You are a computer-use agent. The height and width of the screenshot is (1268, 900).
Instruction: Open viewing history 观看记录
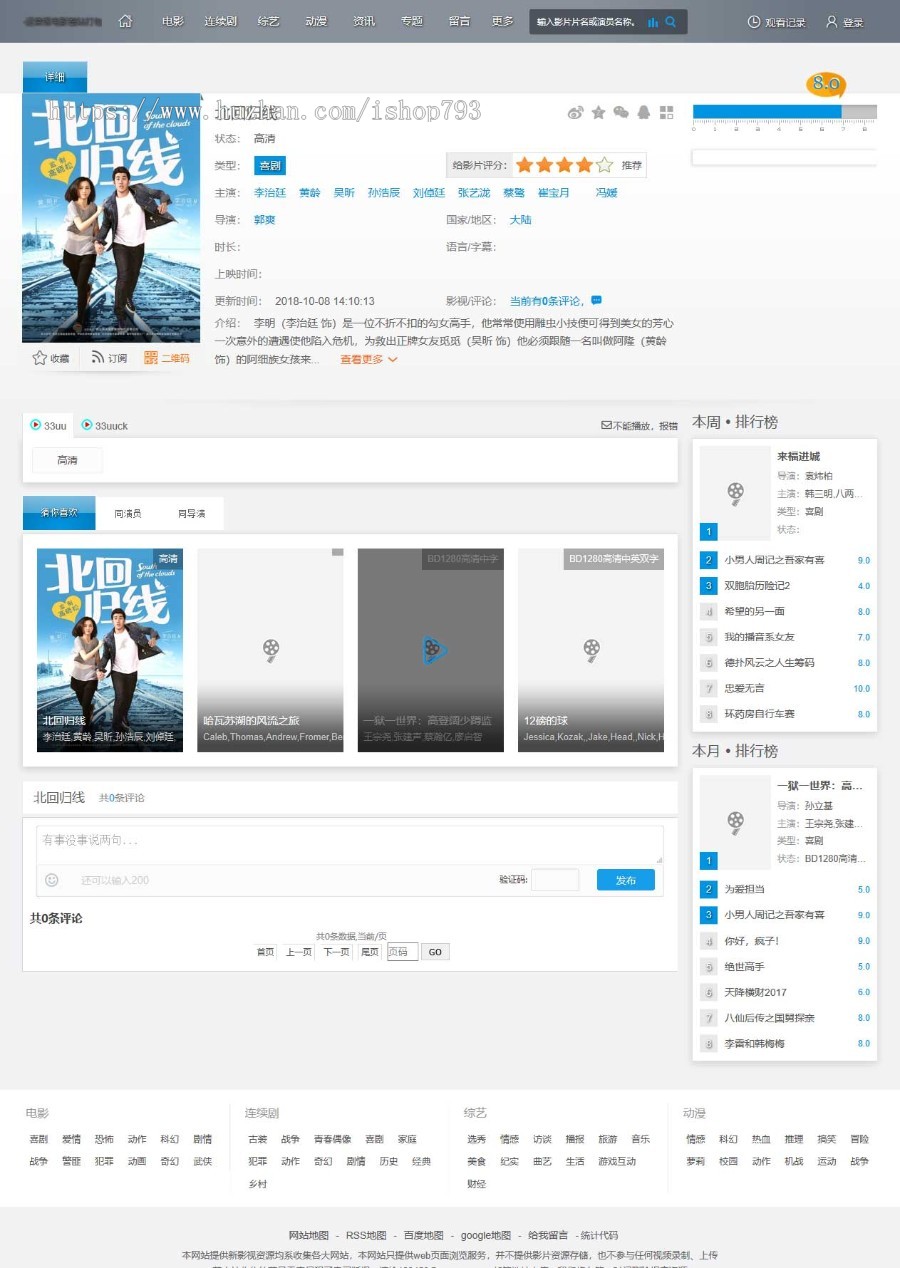point(776,22)
